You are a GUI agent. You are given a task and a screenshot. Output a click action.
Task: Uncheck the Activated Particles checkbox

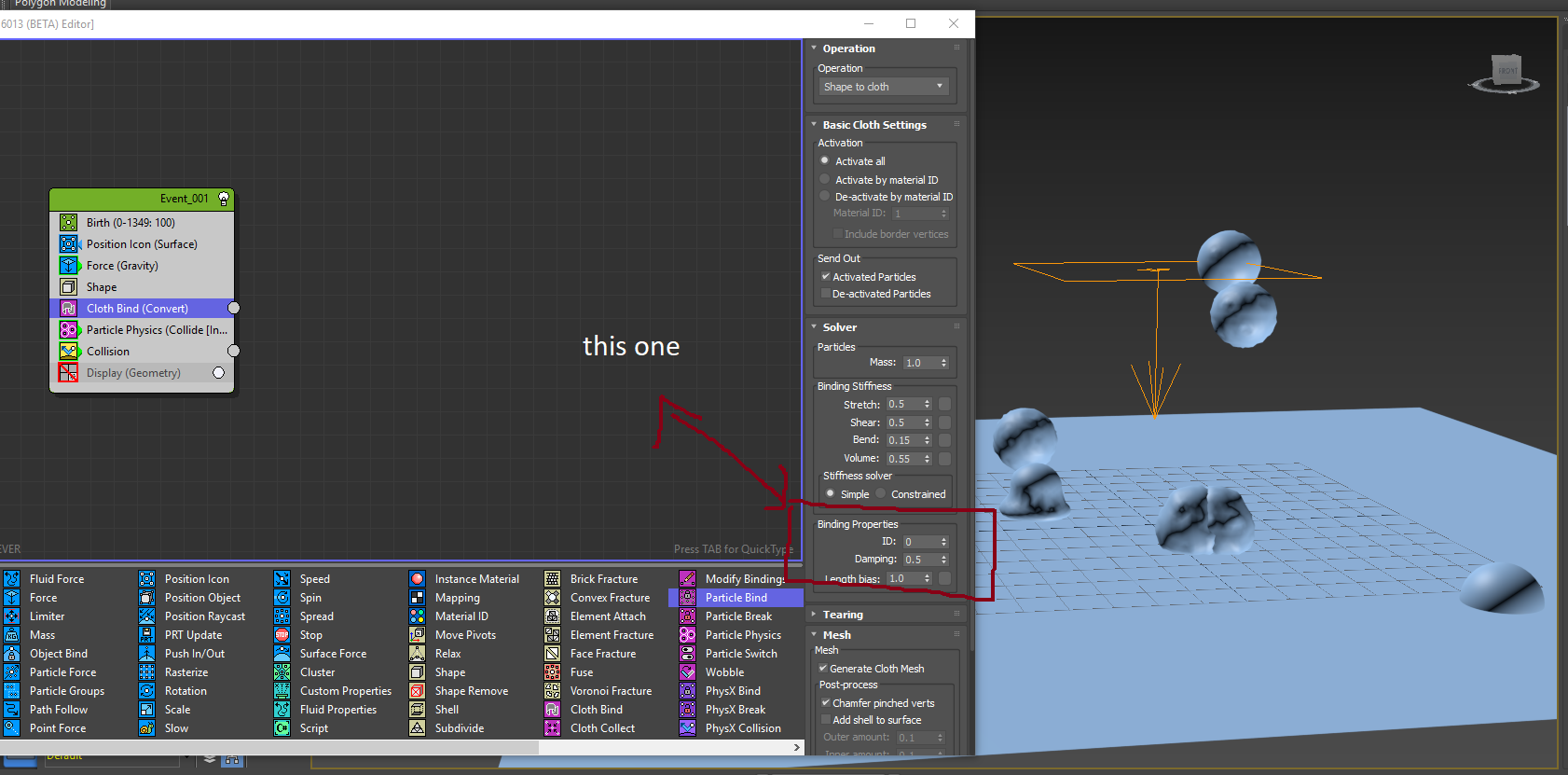[x=826, y=277]
